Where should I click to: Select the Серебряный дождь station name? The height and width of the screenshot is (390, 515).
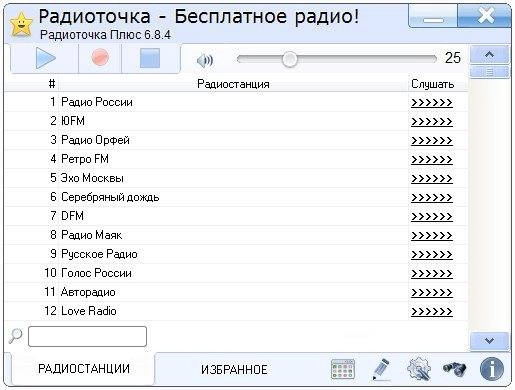pos(110,197)
